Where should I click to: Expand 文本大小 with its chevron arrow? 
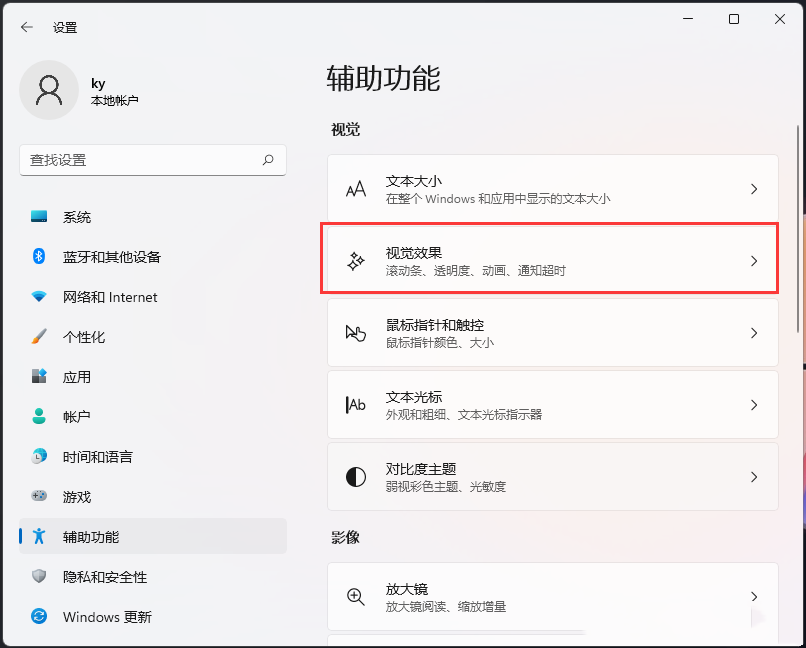tap(754, 189)
